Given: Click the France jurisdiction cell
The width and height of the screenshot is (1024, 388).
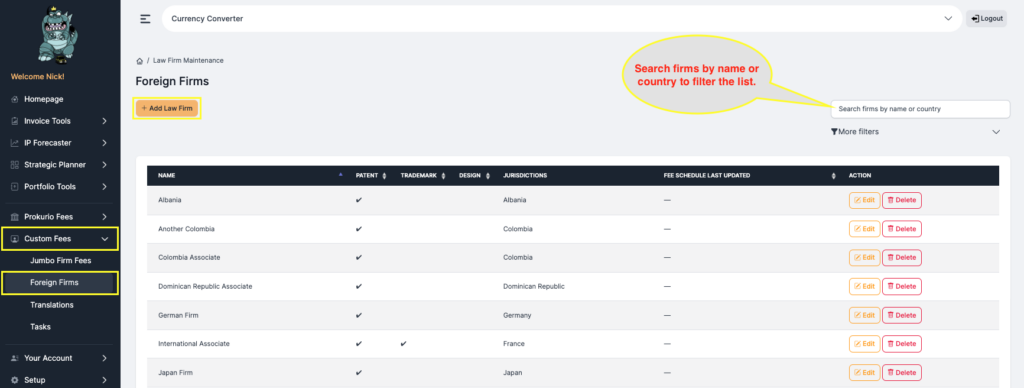Looking at the screenshot, I should point(513,344).
